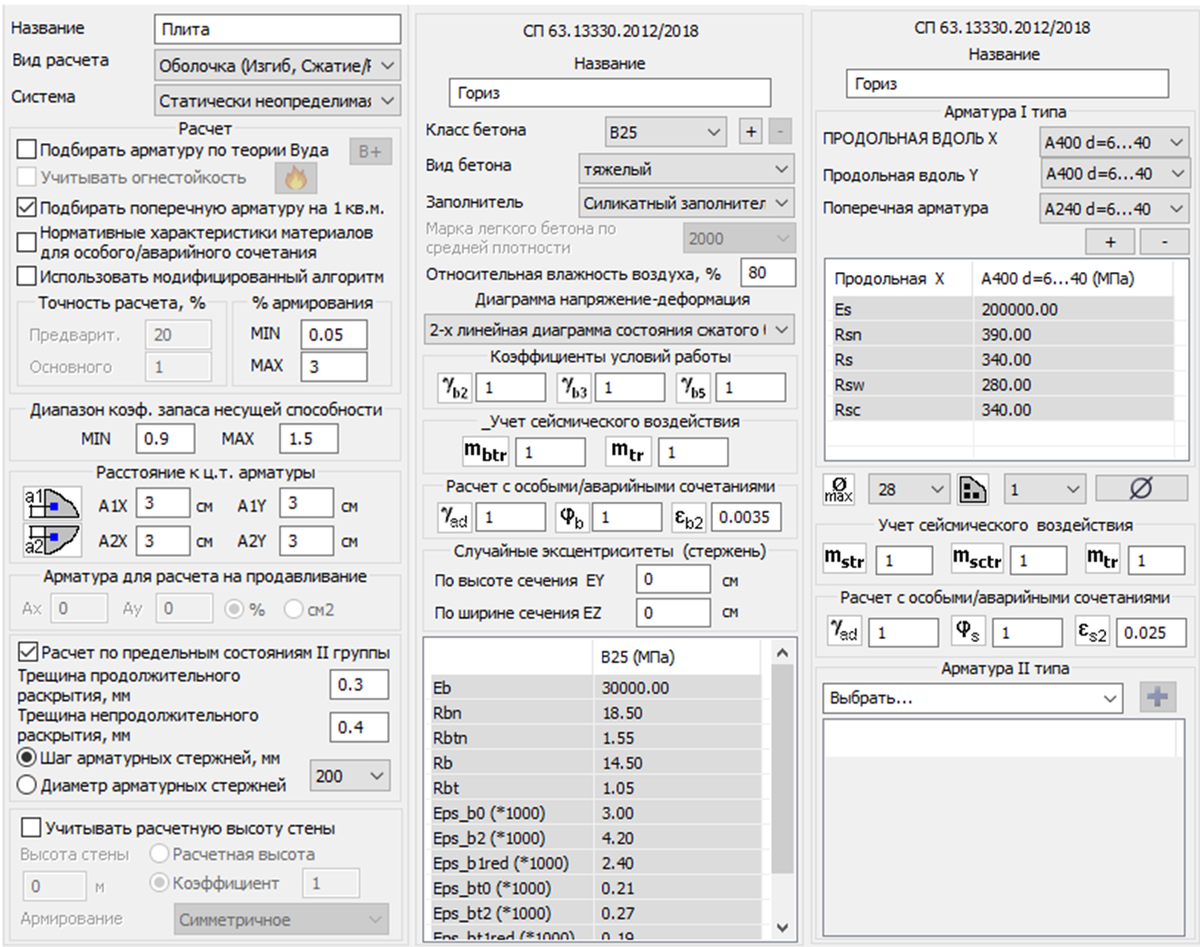Click the EZ eccentricity field
1200x947 pixels.
tap(675, 612)
